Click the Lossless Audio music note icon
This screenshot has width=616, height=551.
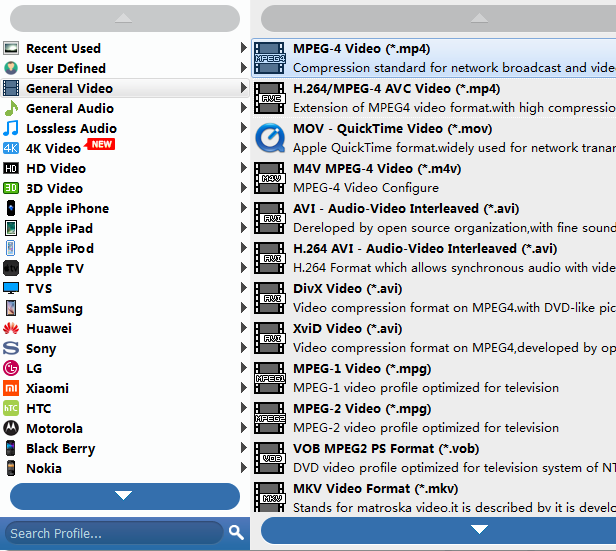[x=11, y=128]
